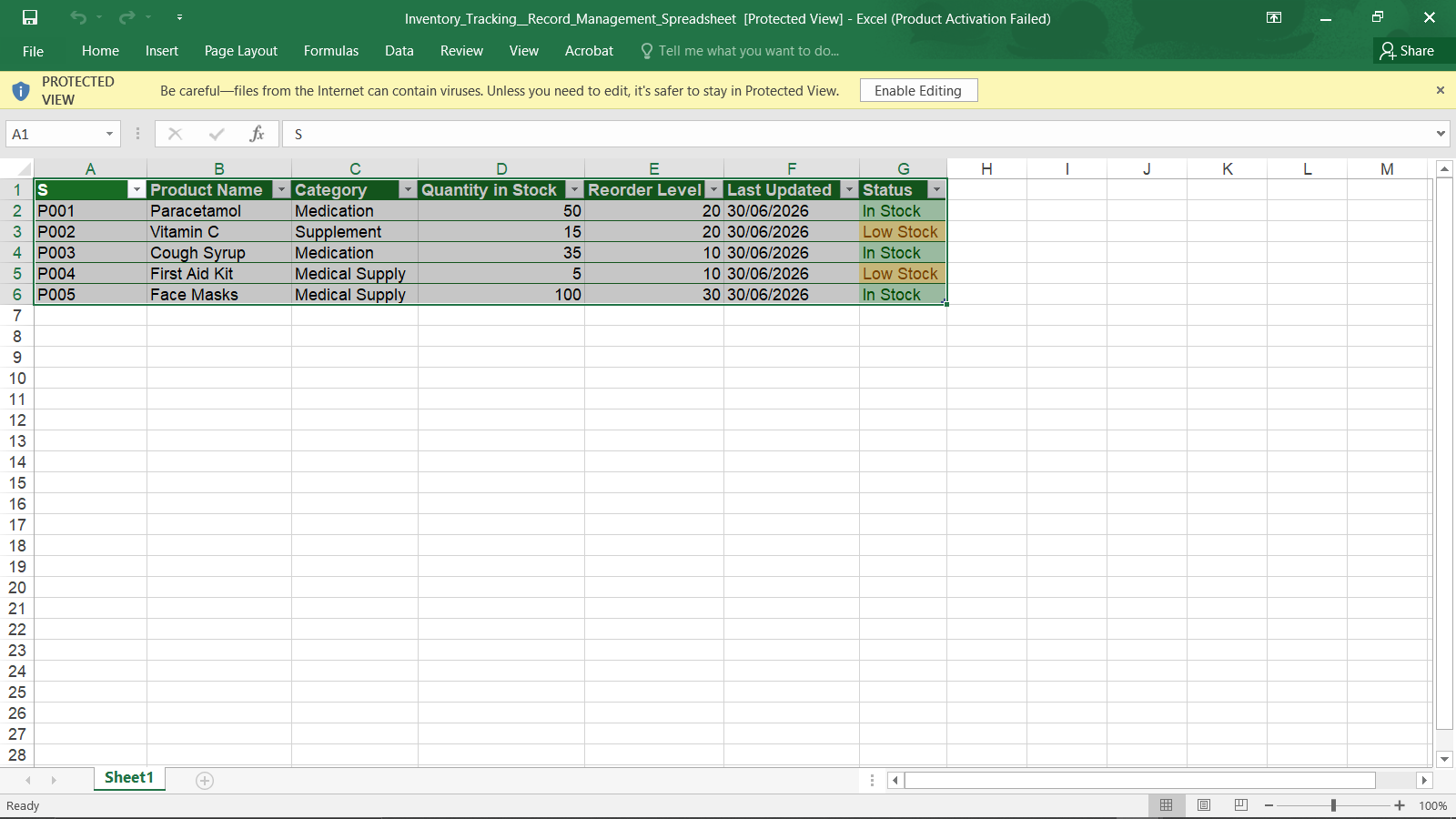Click the Protected View shield icon
The height and width of the screenshot is (819, 1456).
[x=21, y=90]
